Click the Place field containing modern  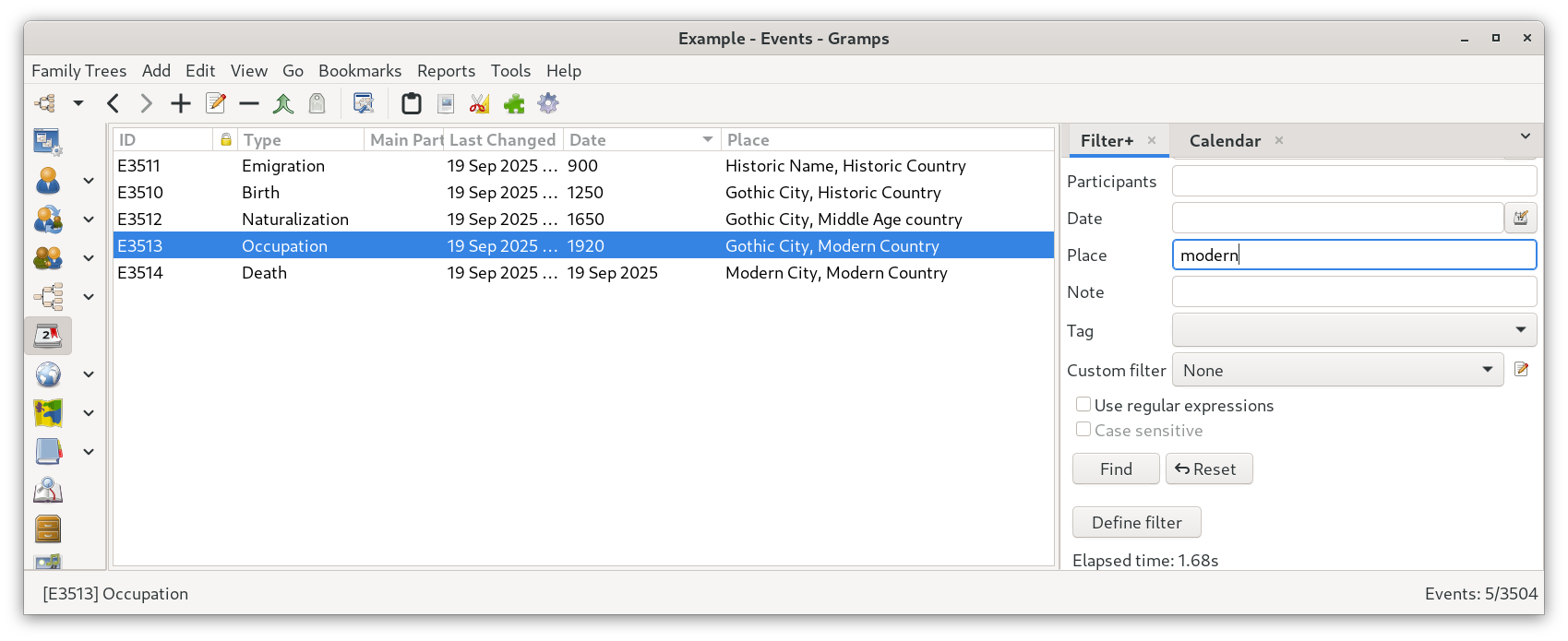pos(1354,255)
